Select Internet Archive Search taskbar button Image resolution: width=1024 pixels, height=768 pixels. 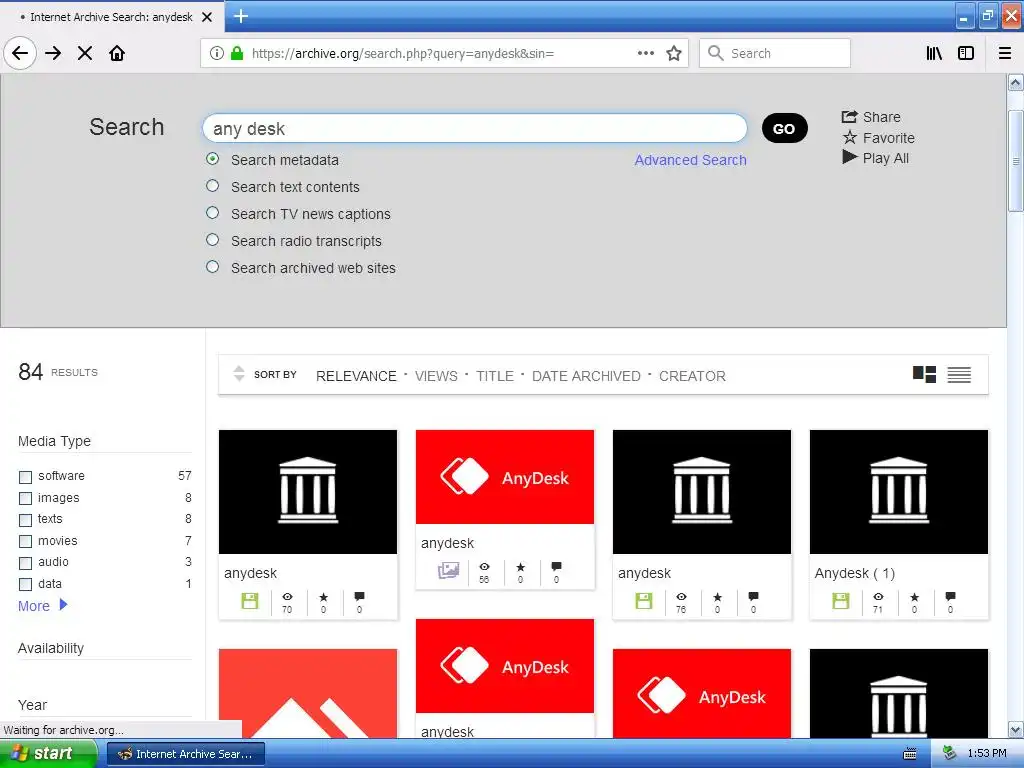185,754
